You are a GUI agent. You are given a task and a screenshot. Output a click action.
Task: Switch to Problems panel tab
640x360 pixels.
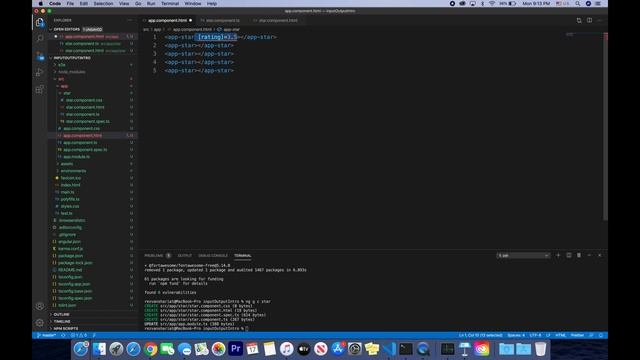click(x=153, y=256)
